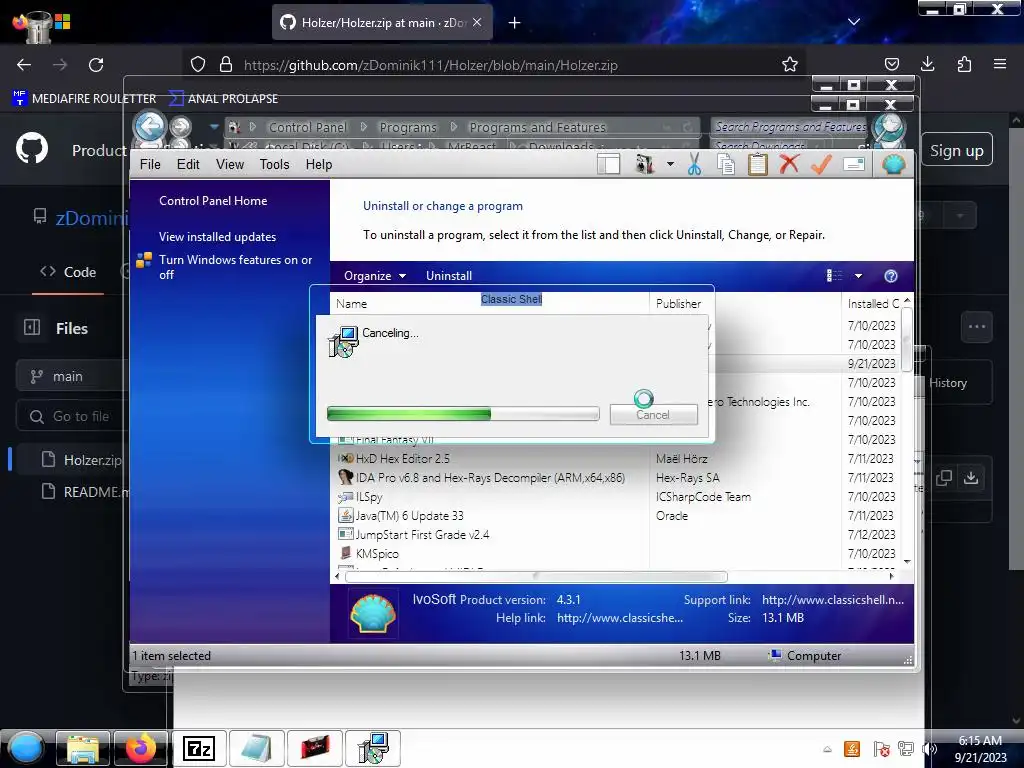Click the GitHub logo icon
Image resolution: width=1024 pixels, height=768 pixels.
pos(32,149)
